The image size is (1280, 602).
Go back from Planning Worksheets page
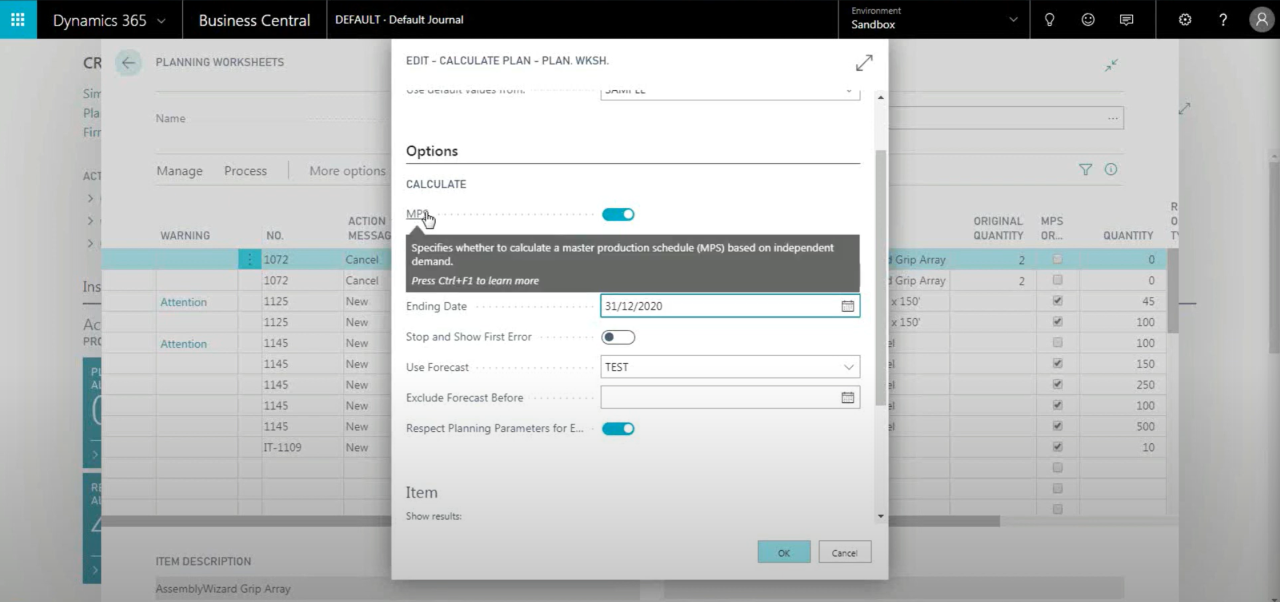click(128, 63)
